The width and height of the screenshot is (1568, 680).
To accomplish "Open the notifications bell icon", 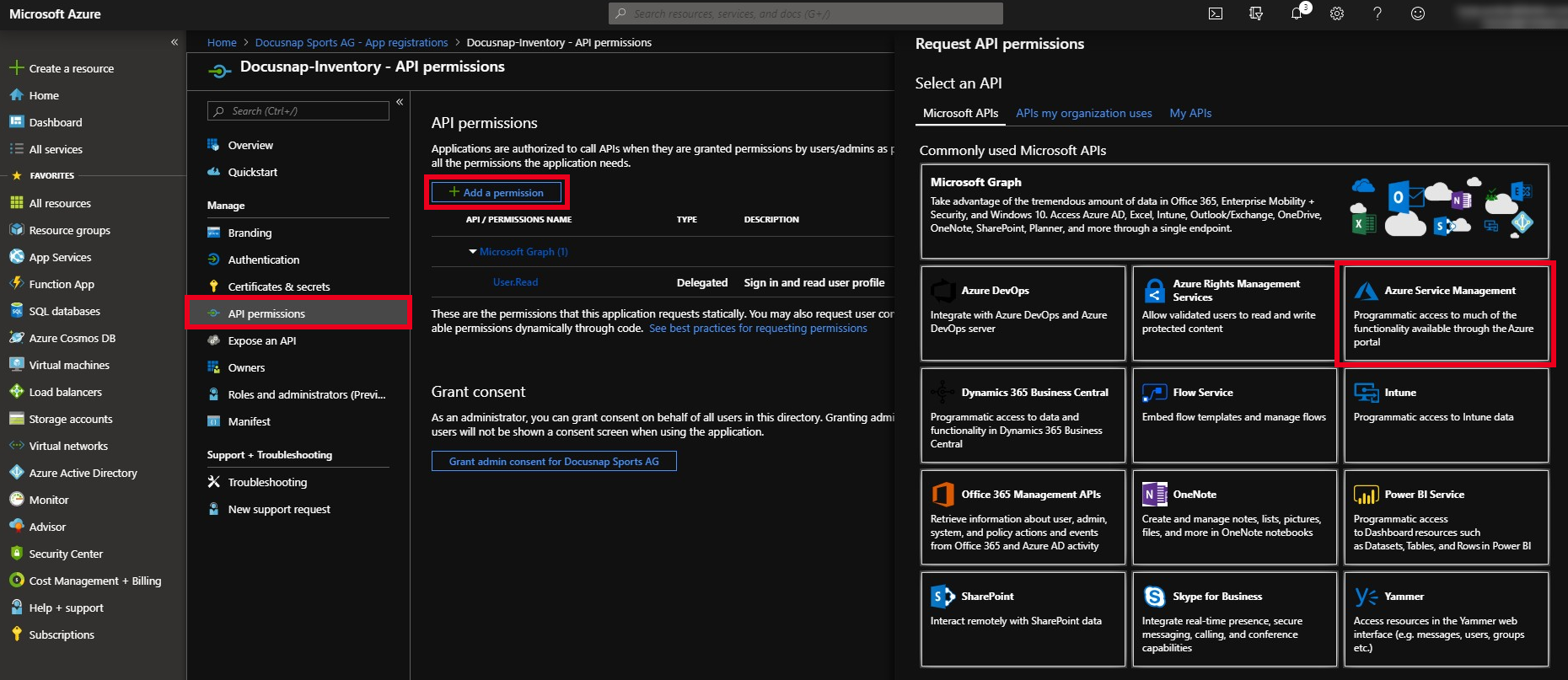I will point(1297,13).
